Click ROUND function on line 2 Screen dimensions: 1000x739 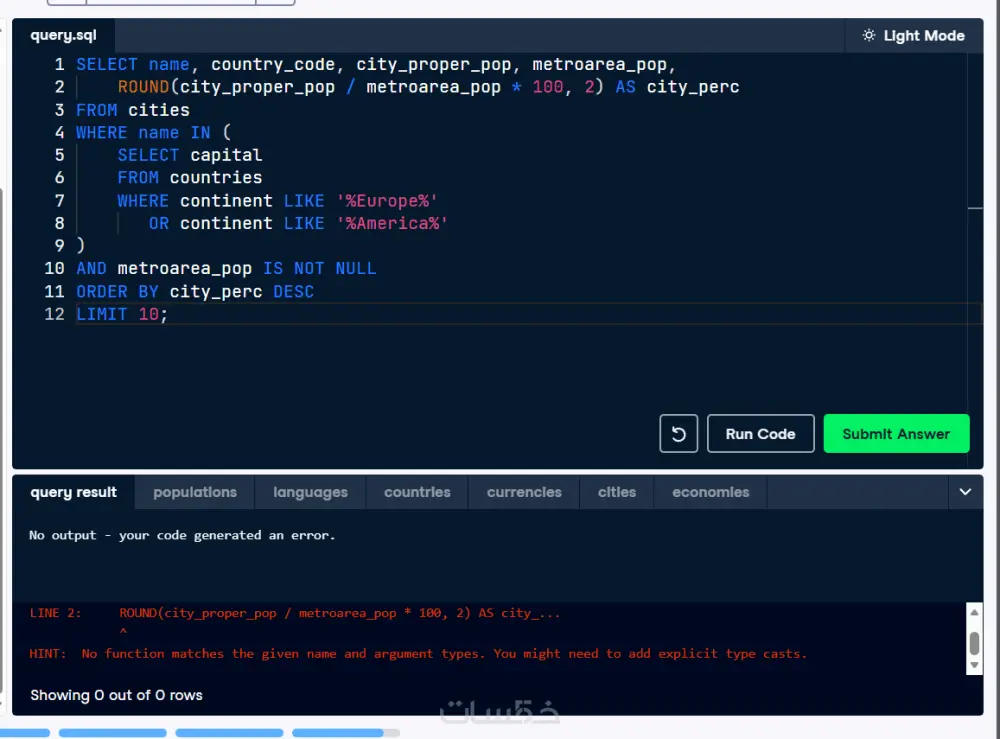click(143, 87)
